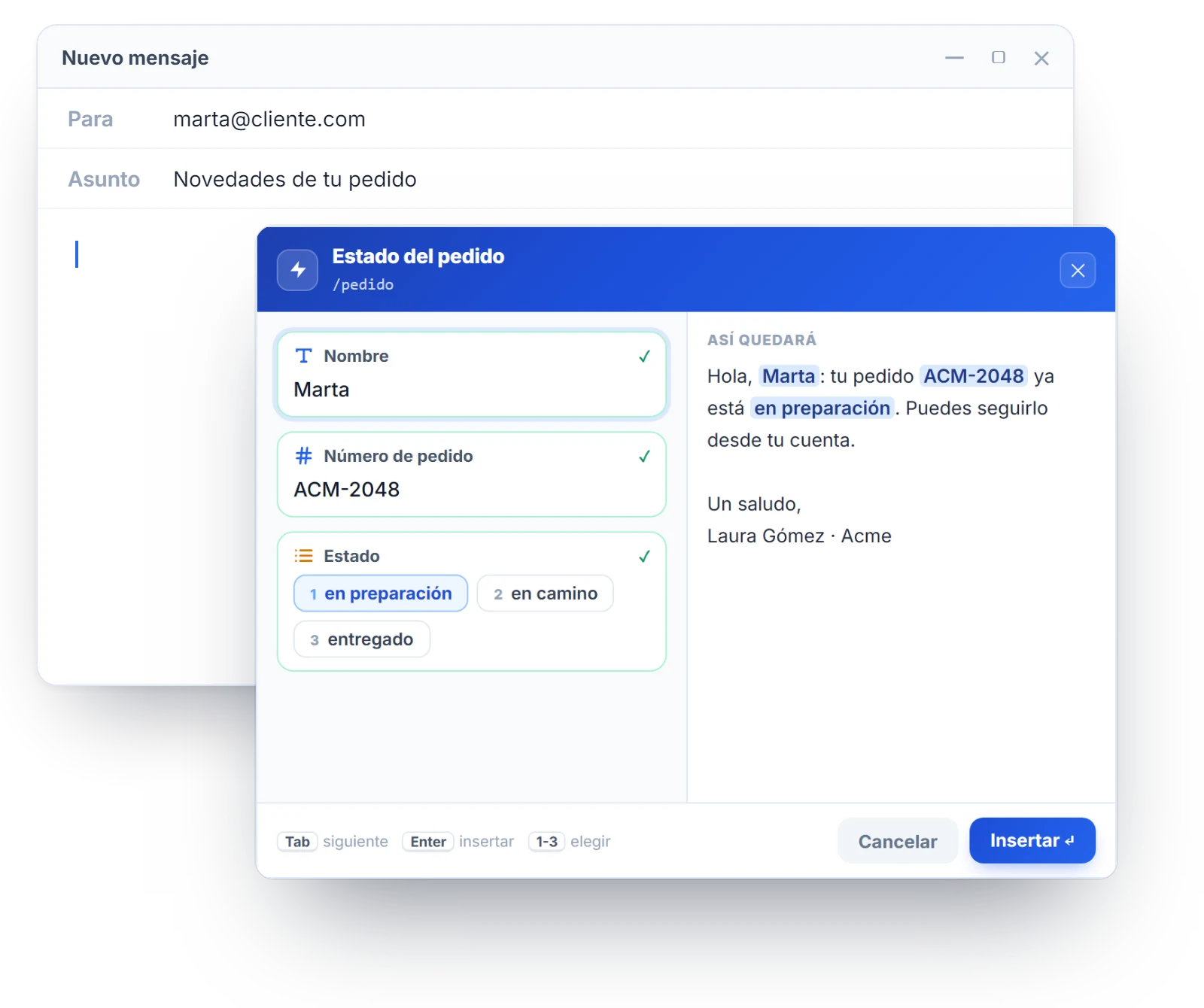
Task: Click the checkmark in Número de pedido field
Action: (644, 457)
